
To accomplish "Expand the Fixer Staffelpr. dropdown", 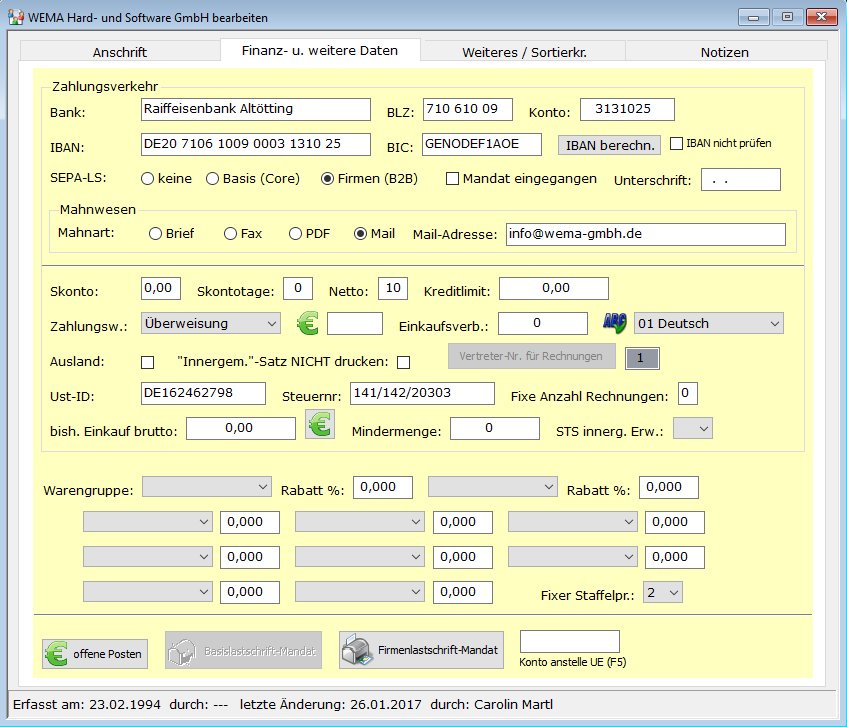I will tap(663, 592).
